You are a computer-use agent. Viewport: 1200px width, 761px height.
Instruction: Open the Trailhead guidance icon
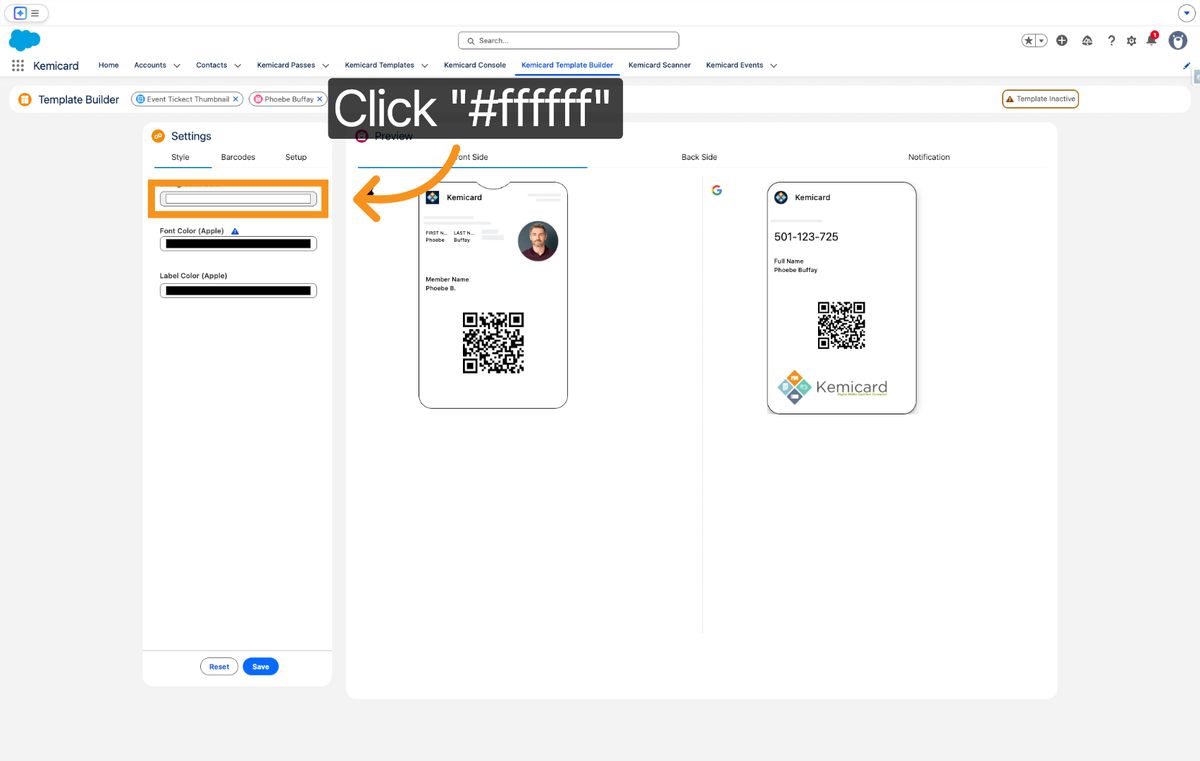(1087, 40)
